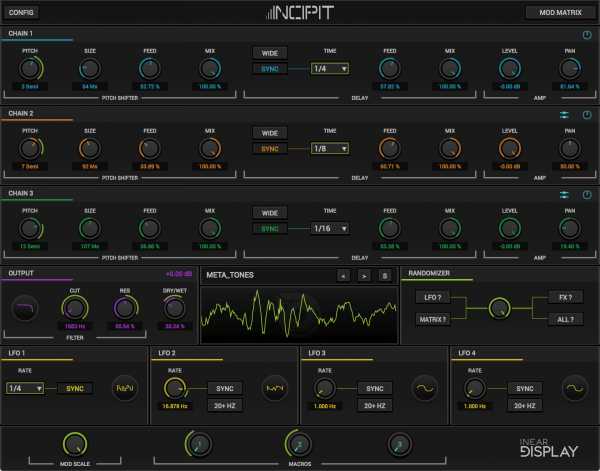Change the LFO 2 waveform shape icon
Image resolution: width=600 pixels, height=471 pixels.
point(275,388)
